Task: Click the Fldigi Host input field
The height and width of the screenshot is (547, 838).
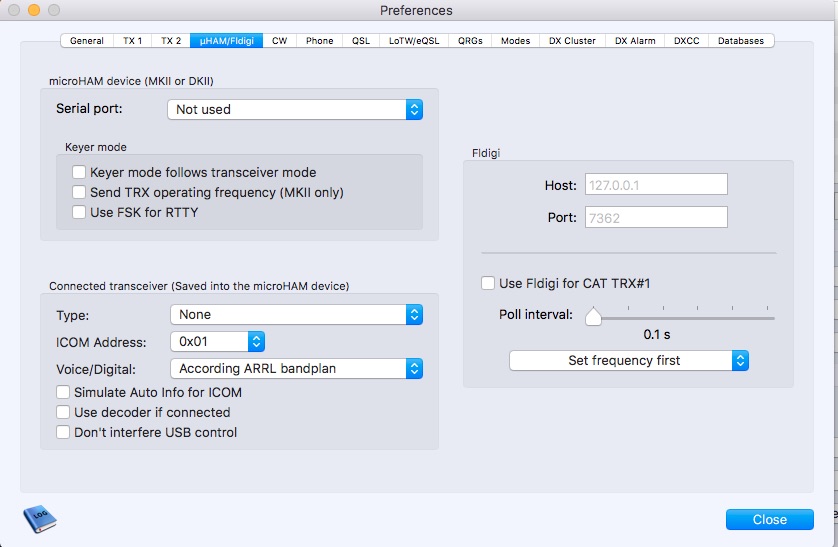Action: (x=655, y=185)
